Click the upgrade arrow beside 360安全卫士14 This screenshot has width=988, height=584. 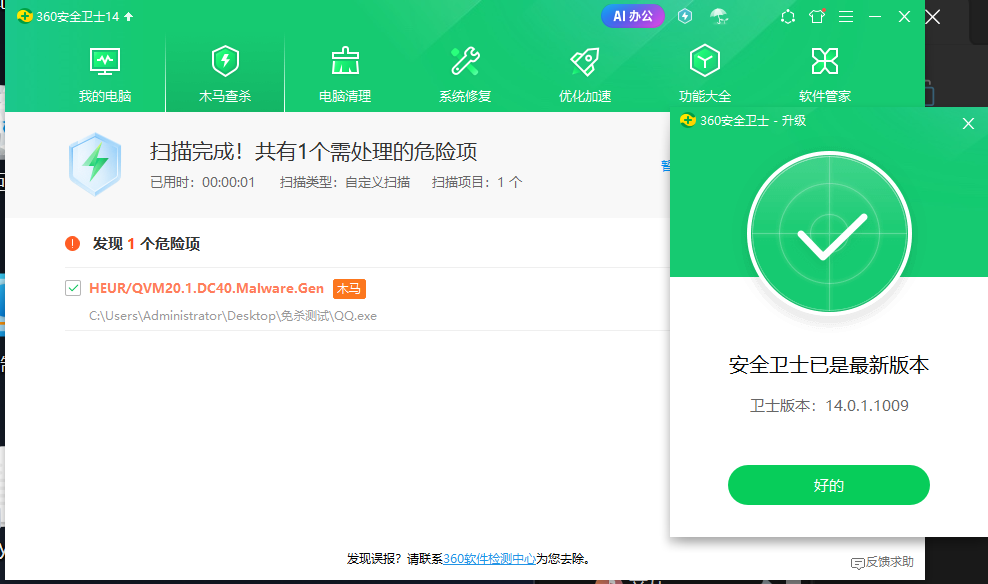(129, 16)
